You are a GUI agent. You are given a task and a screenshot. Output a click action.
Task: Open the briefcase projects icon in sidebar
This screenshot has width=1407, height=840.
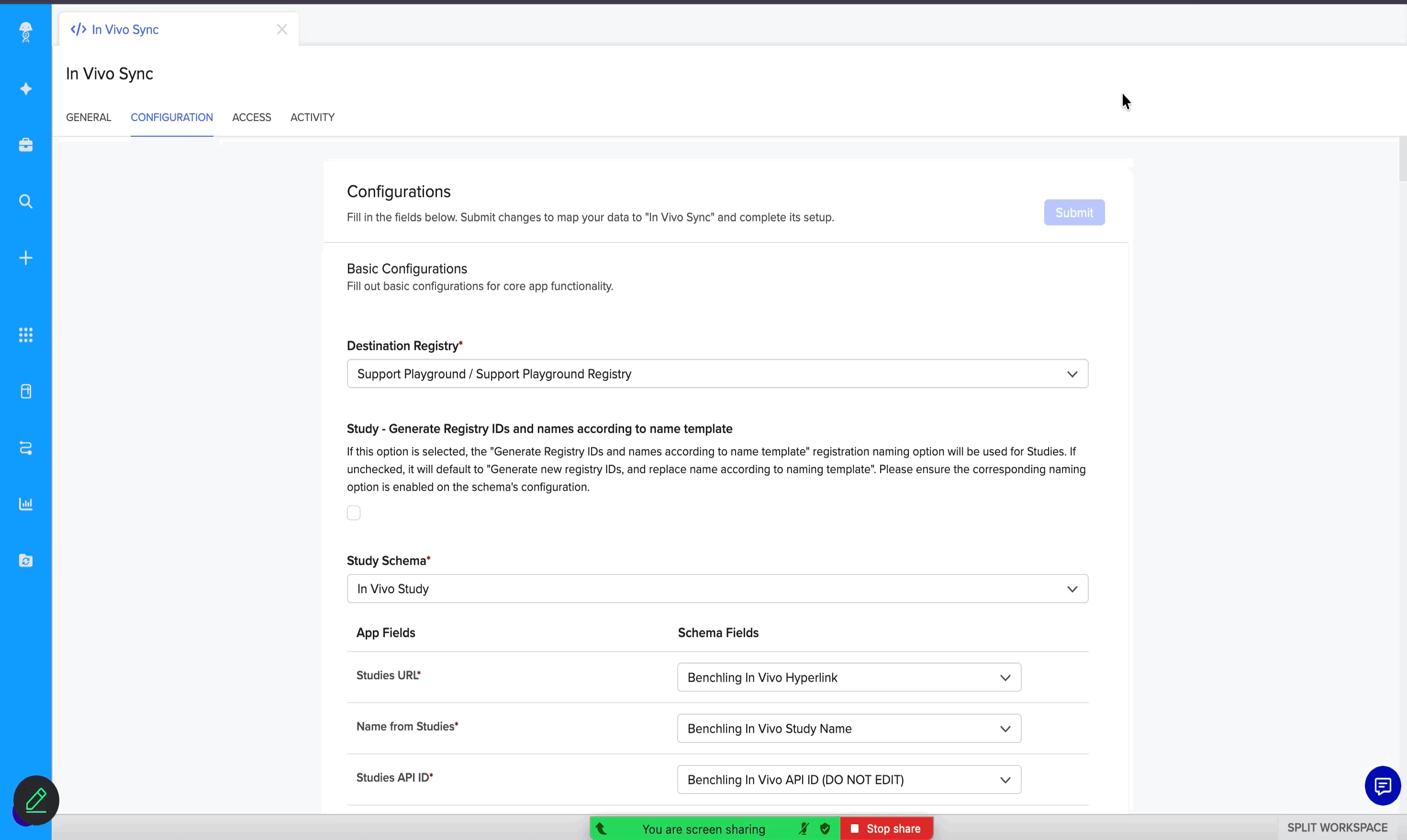pos(25,145)
